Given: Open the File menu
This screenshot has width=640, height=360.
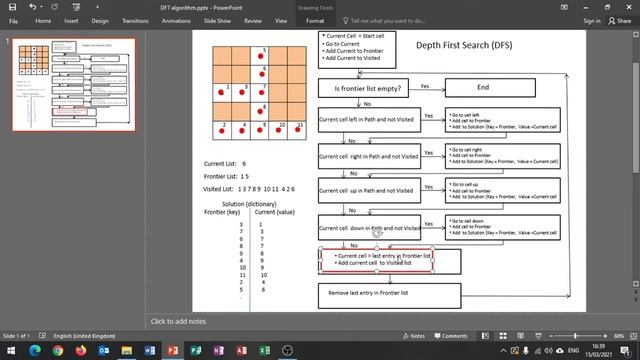Looking at the screenshot, I should coord(13,21).
